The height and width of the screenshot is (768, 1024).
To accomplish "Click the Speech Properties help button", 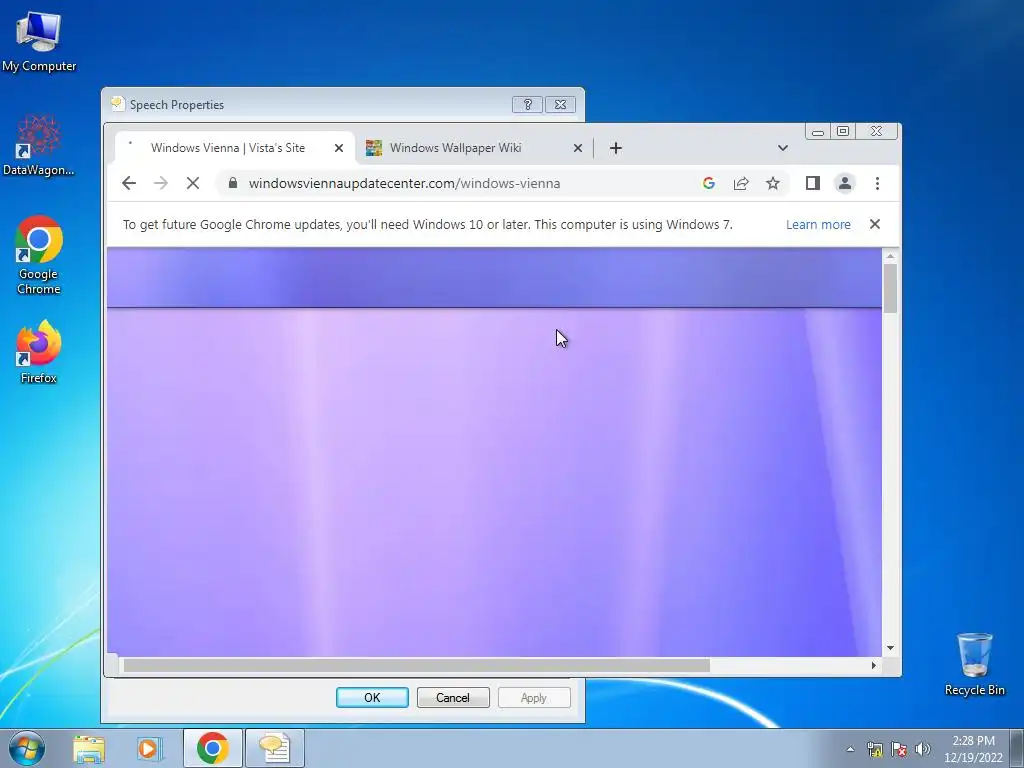I will click(527, 104).
